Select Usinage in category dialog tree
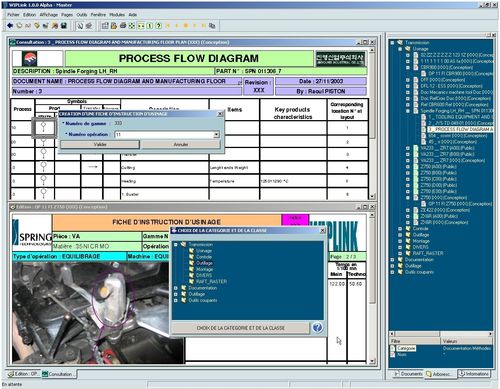Screen dimensions: 500x389 coord(204,251)
